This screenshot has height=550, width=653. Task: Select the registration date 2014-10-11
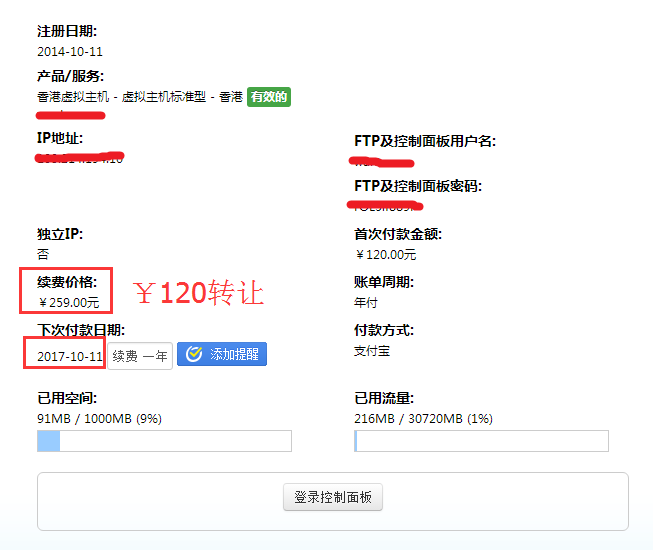pos(70,51)
